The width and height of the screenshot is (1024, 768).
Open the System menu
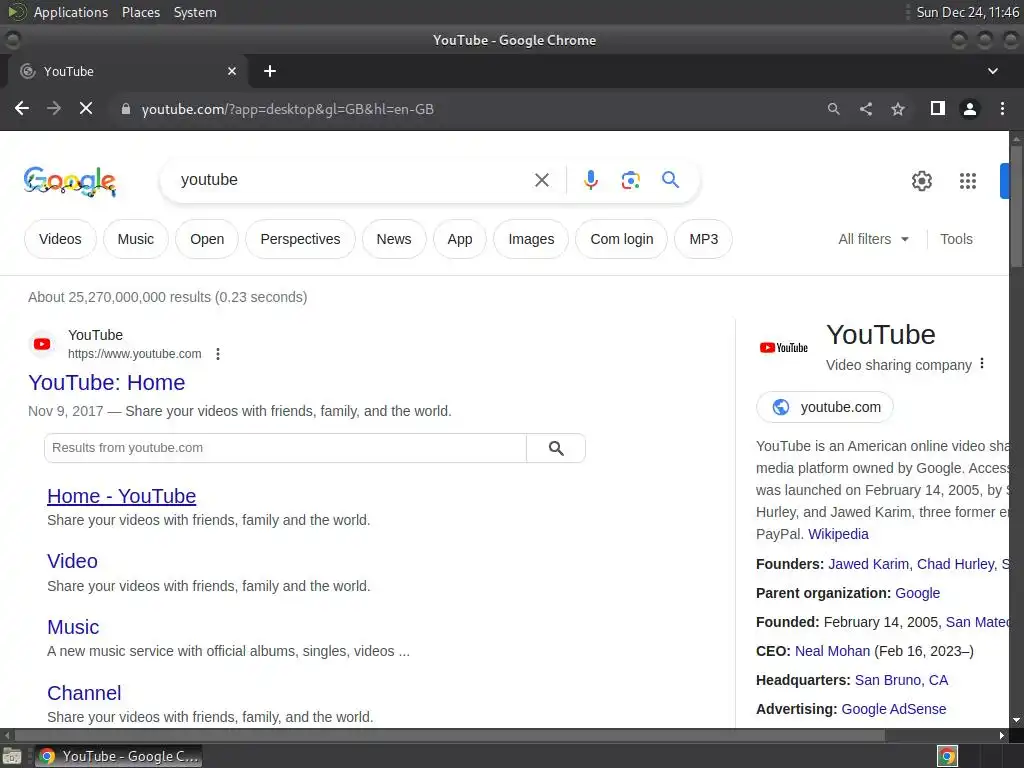click(x=195, y=12)
